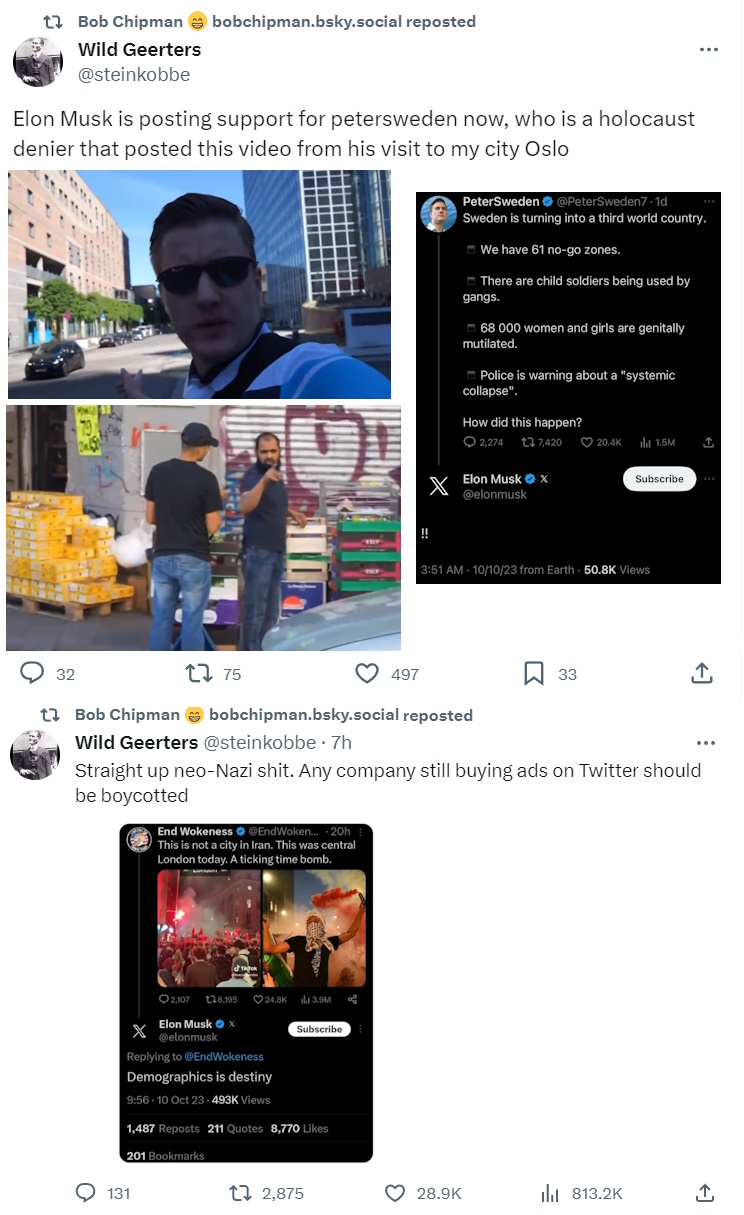Click the second Bob Chipman reposted label
This screenshot has height=1215, width=744.
(274, 715)
